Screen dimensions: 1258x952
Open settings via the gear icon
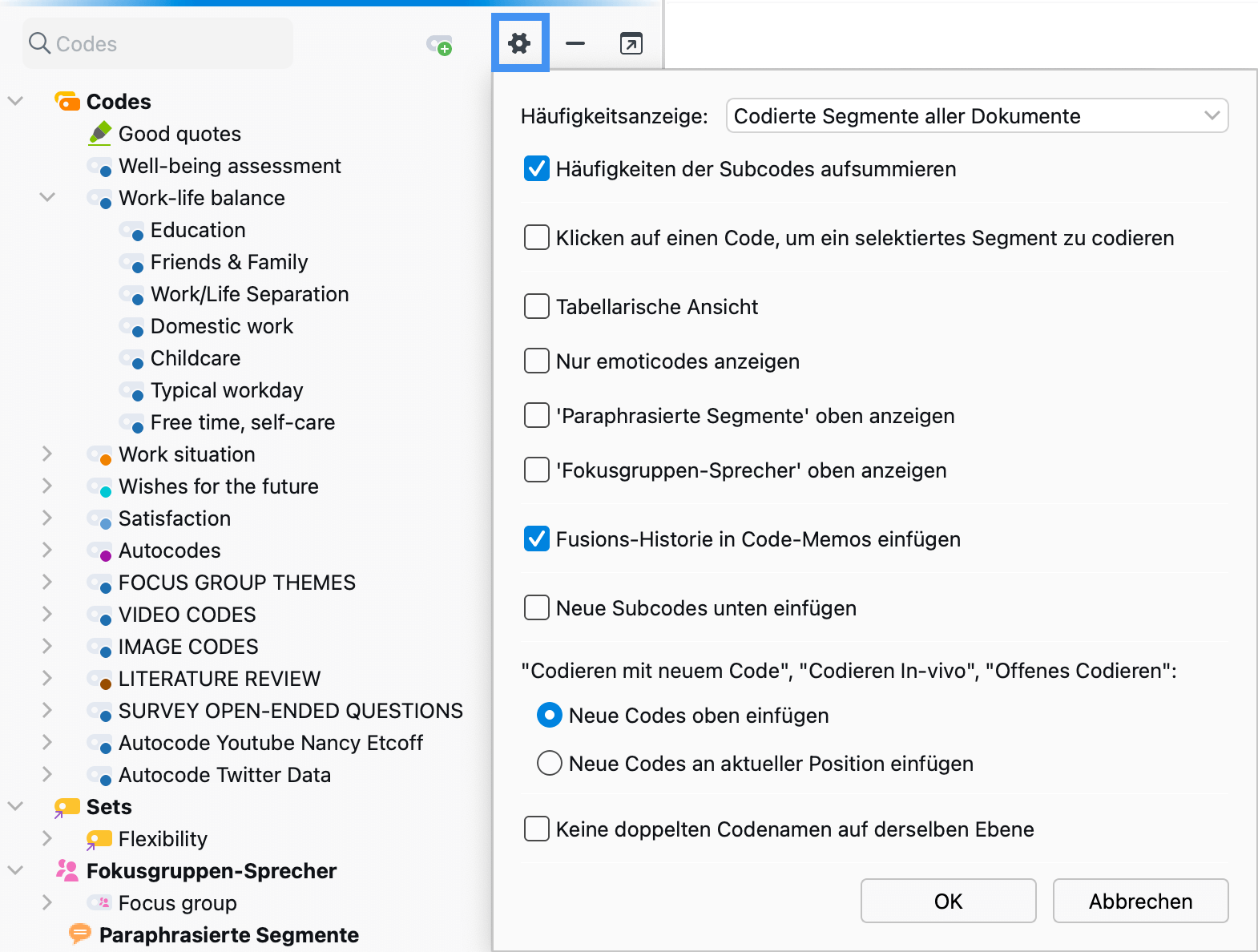pyautogui.click(x=519, y=43)
